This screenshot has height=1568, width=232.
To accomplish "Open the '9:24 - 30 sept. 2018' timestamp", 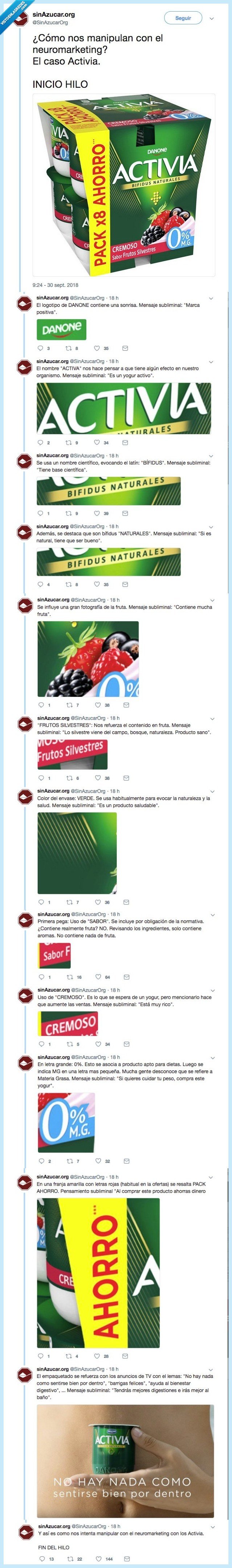I will pyautogui.click(x=55, y=285).
